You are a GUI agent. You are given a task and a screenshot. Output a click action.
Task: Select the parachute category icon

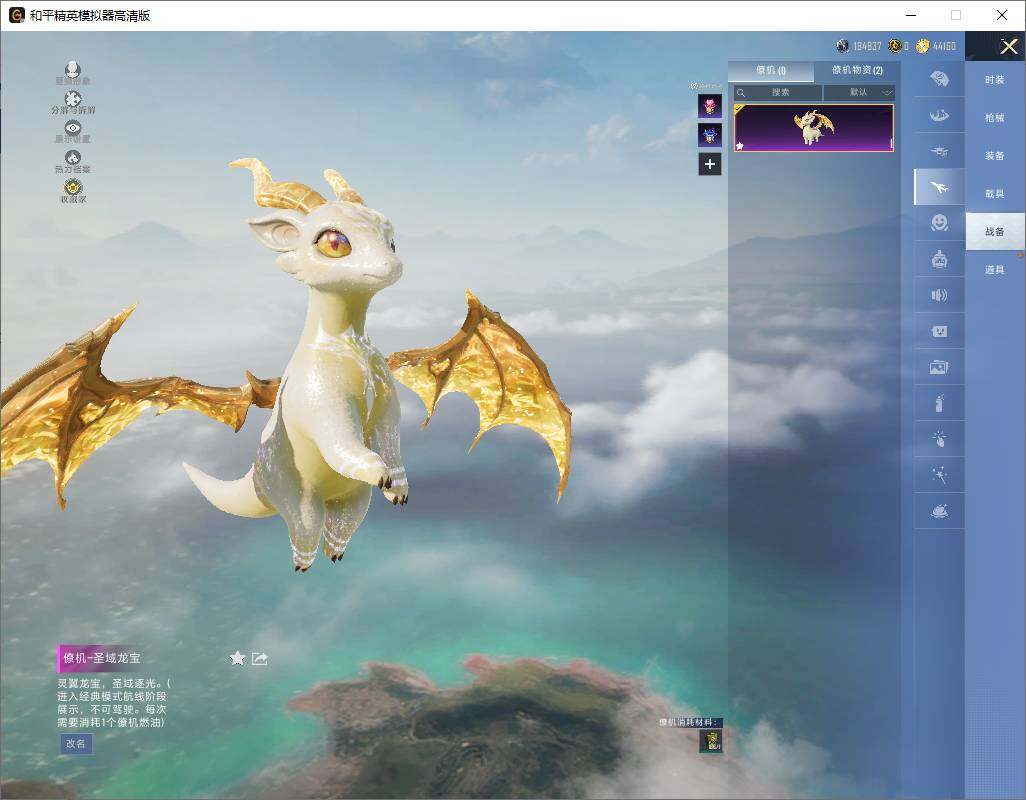(x=940, y=79)
